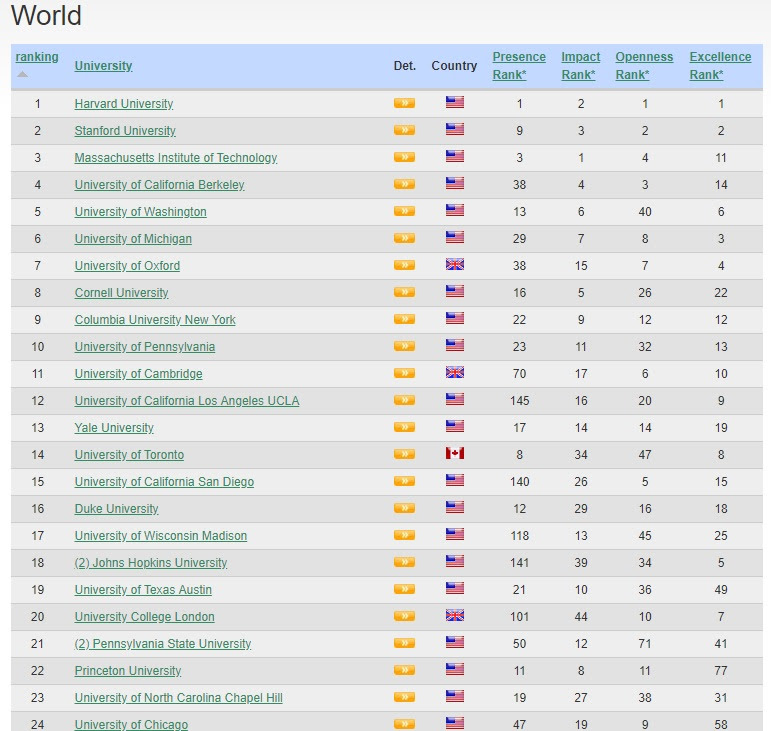Open details icon for University College London
Viewport: 771px width, 731px height.
[404, 616]
